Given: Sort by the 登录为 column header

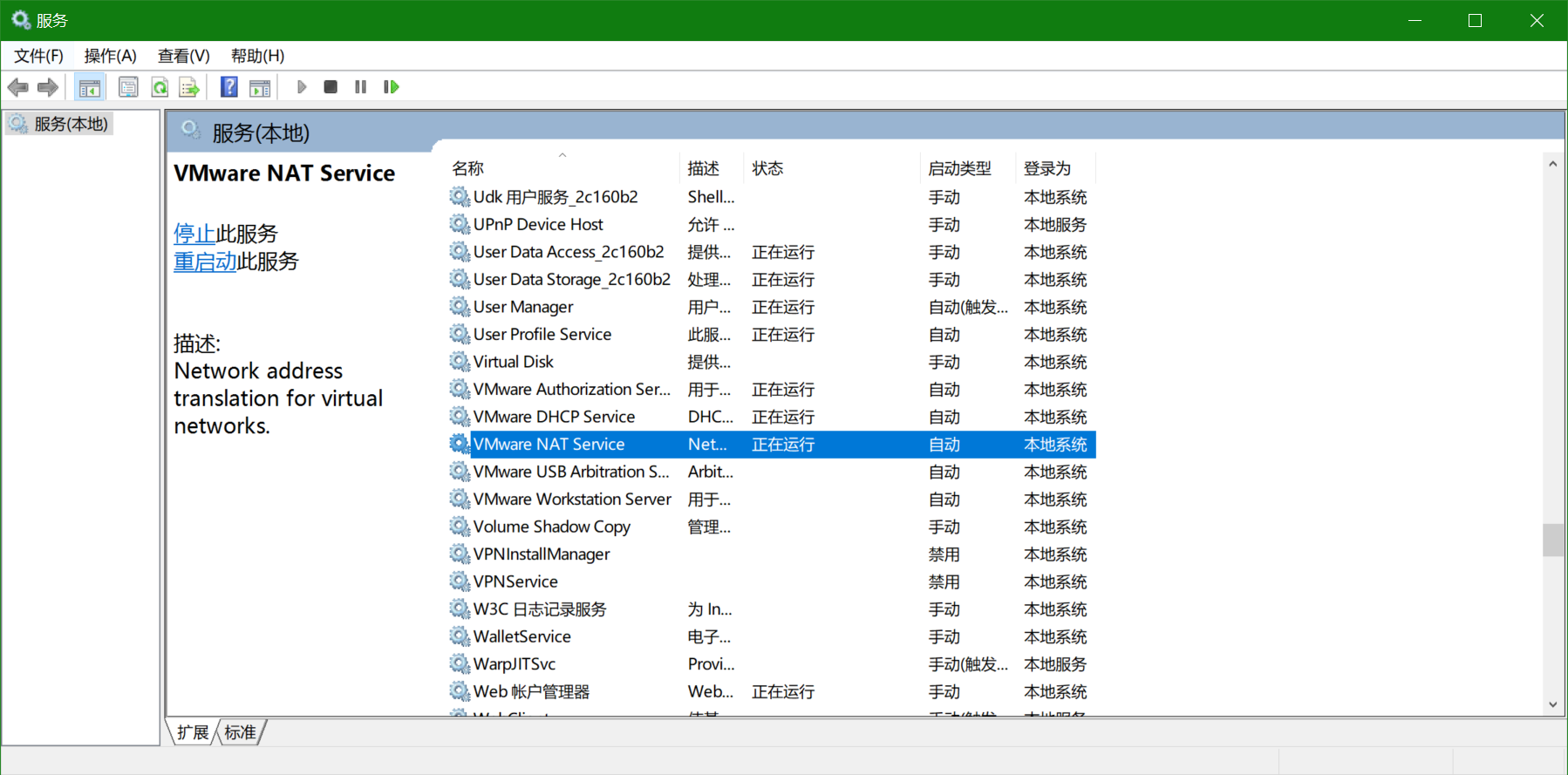Looking at the screenshot, I should (x=1055, y=168).
